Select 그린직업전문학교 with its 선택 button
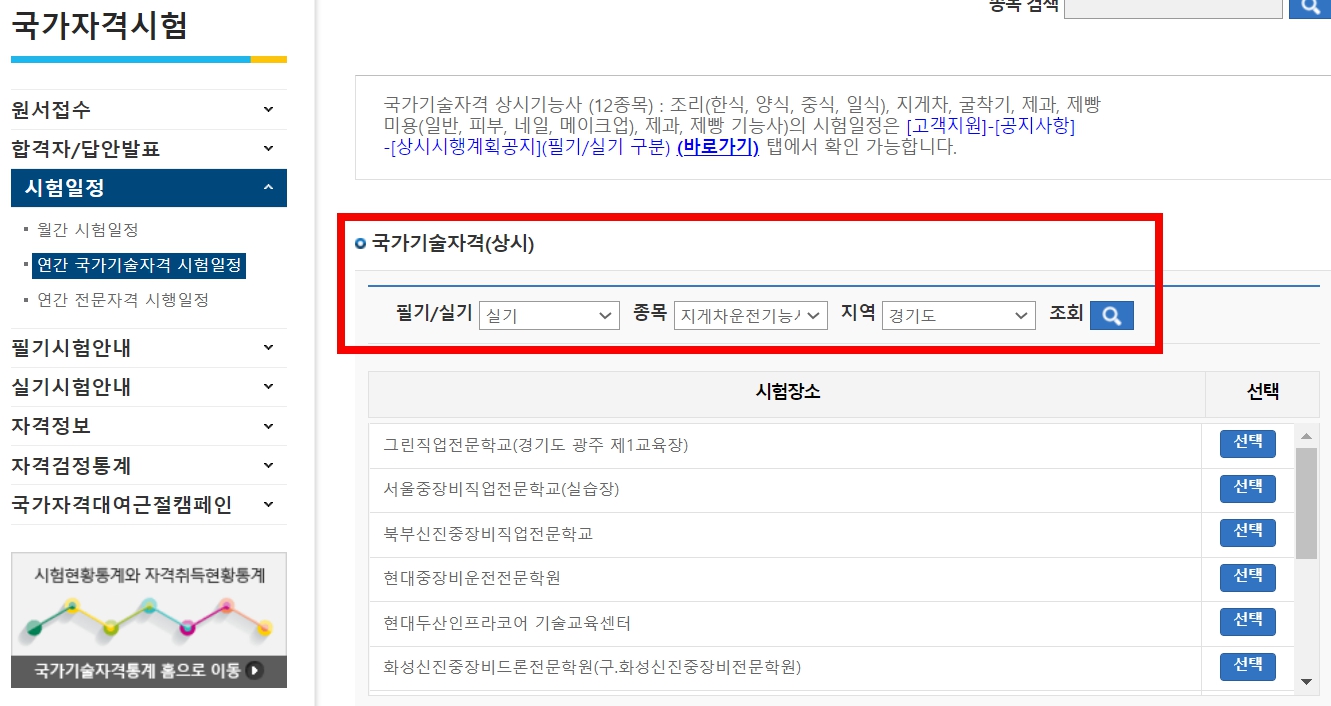The height and width of the screenshot is (706, 1331). (x=1248, y=443)
